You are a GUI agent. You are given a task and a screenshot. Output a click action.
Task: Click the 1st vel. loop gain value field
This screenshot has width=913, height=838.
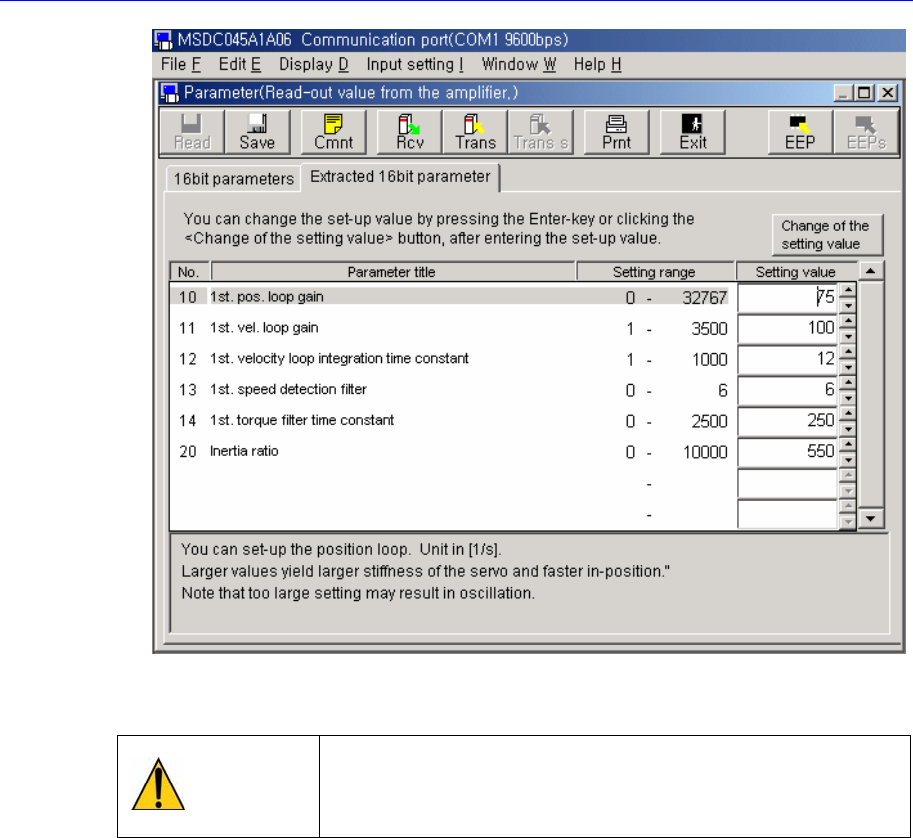tap(788, 328)
